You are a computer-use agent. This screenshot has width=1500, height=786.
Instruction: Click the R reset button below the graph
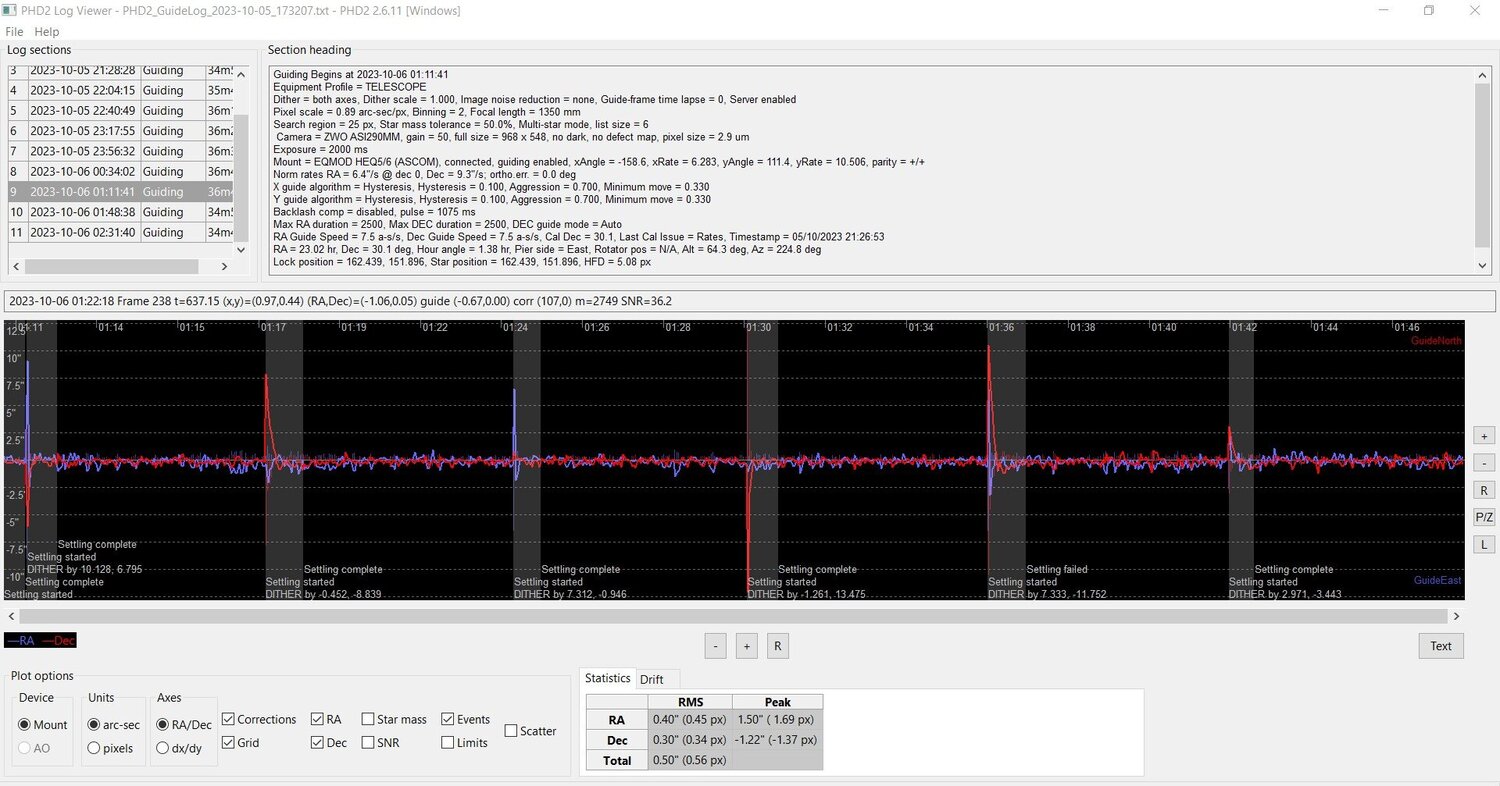[778, 646]
